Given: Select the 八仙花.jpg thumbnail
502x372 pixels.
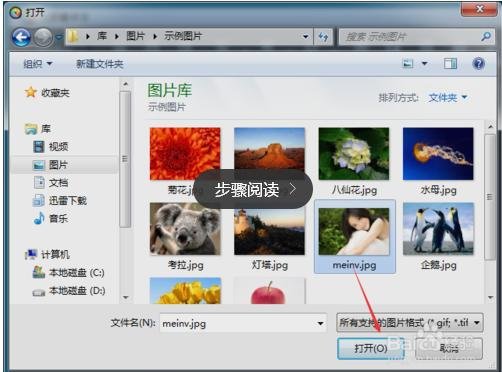Looking at the screenshot, I should click(354, 154).
